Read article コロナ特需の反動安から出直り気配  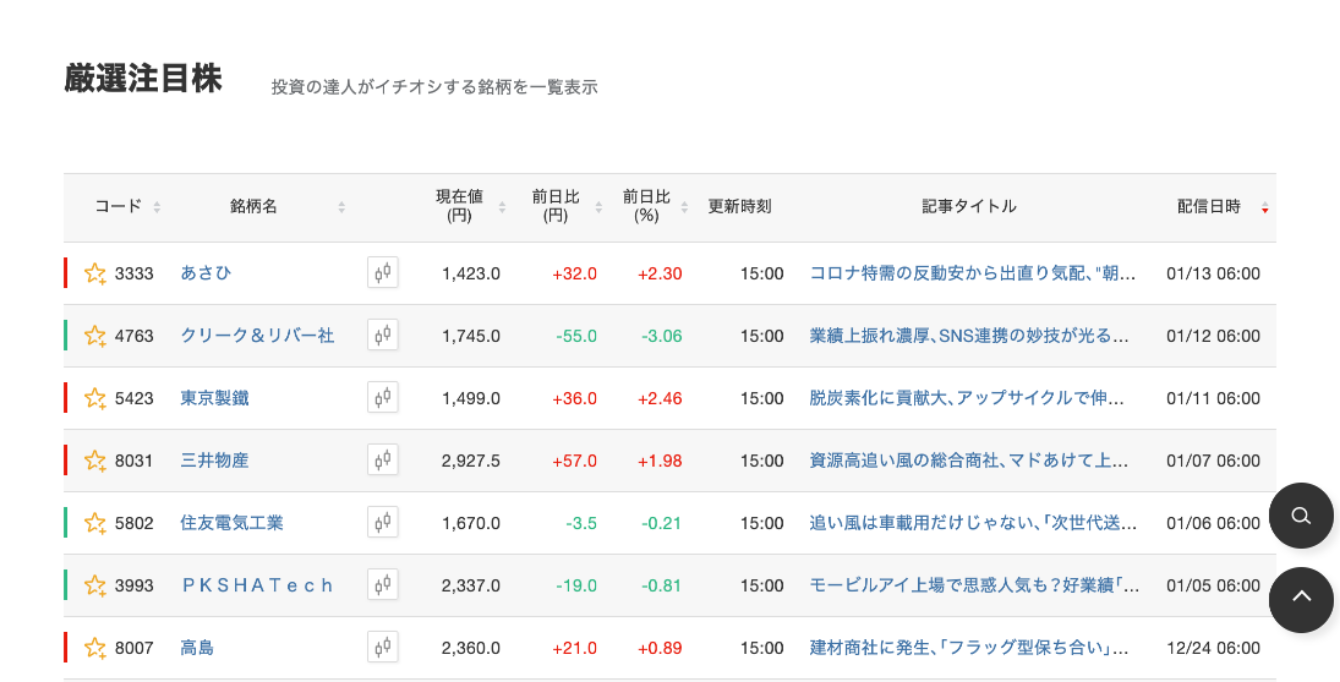tap(972, 273)
